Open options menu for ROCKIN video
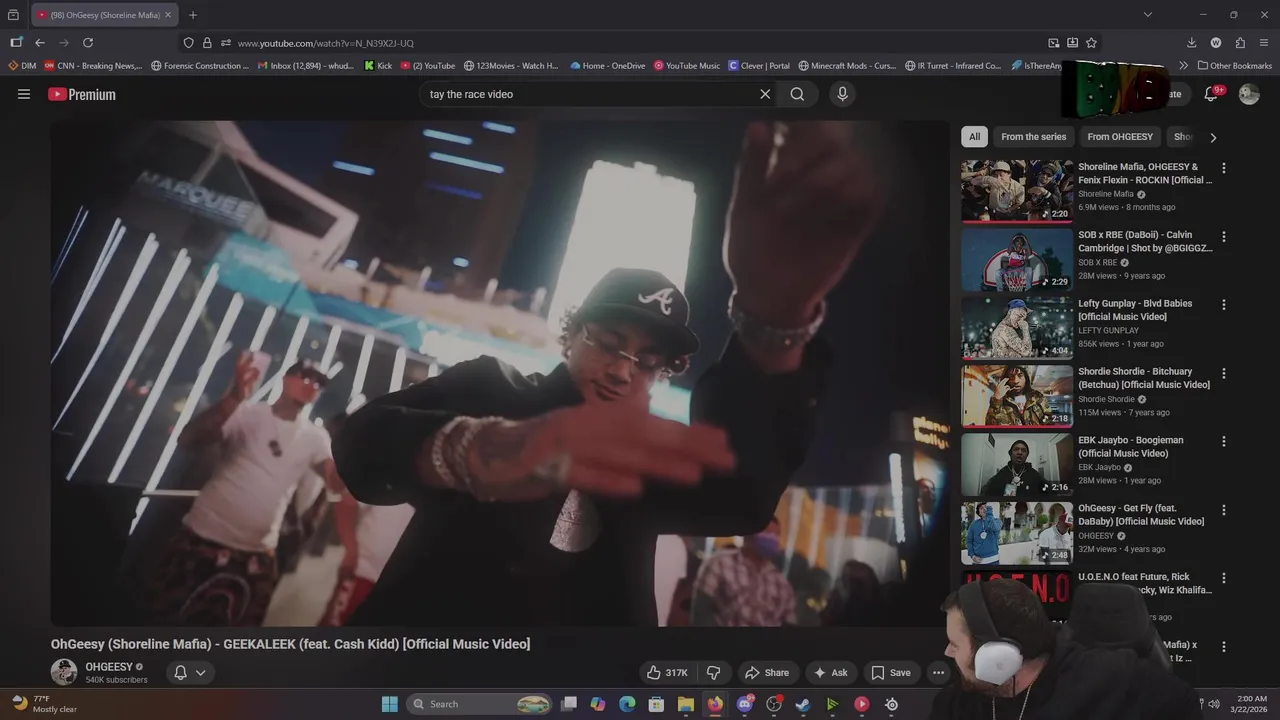Screen dimensions: 1280x720 1223,168
